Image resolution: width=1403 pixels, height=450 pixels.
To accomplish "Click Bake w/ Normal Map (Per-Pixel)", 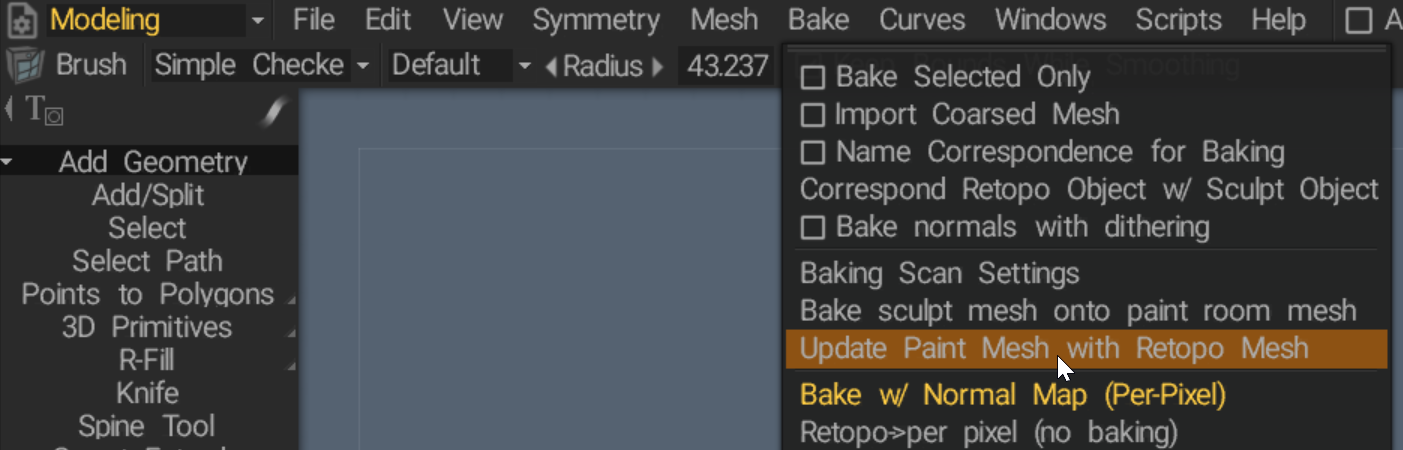I will 1012,395.
